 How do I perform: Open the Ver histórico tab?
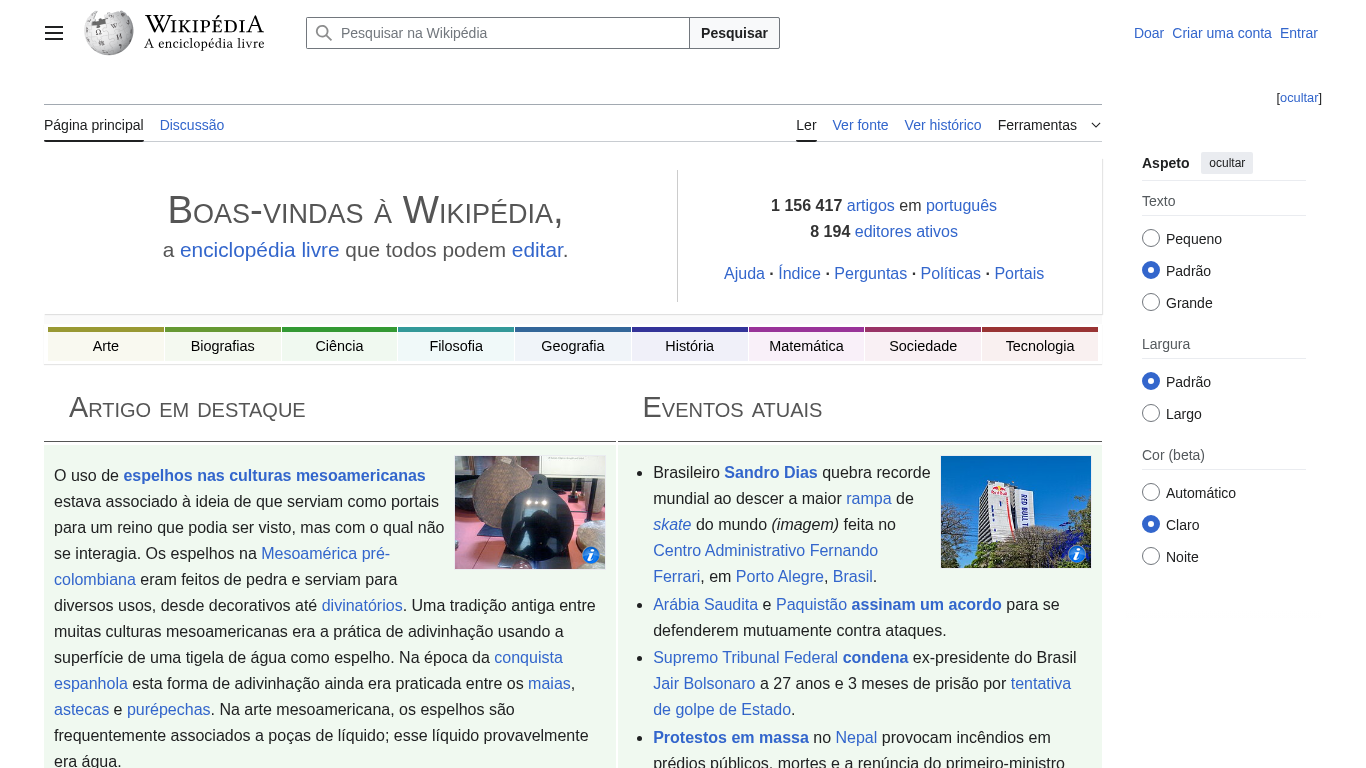coord(942,125)
